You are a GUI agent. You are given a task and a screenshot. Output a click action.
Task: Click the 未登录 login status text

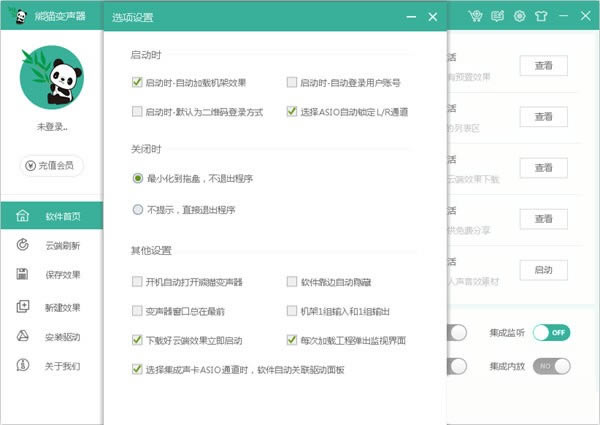pos(52,127)
